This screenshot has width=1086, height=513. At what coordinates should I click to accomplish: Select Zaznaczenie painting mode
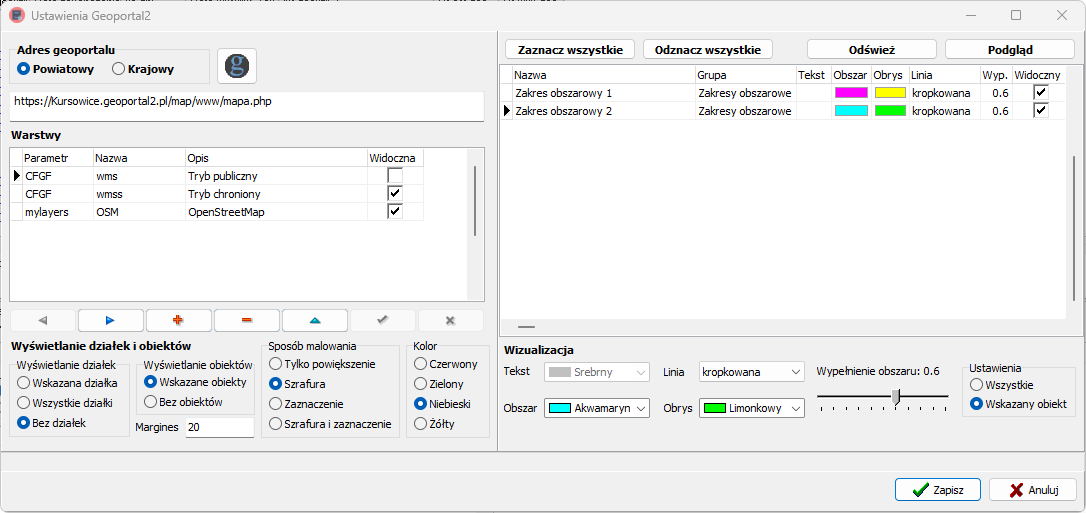click(x=307, y=404)
